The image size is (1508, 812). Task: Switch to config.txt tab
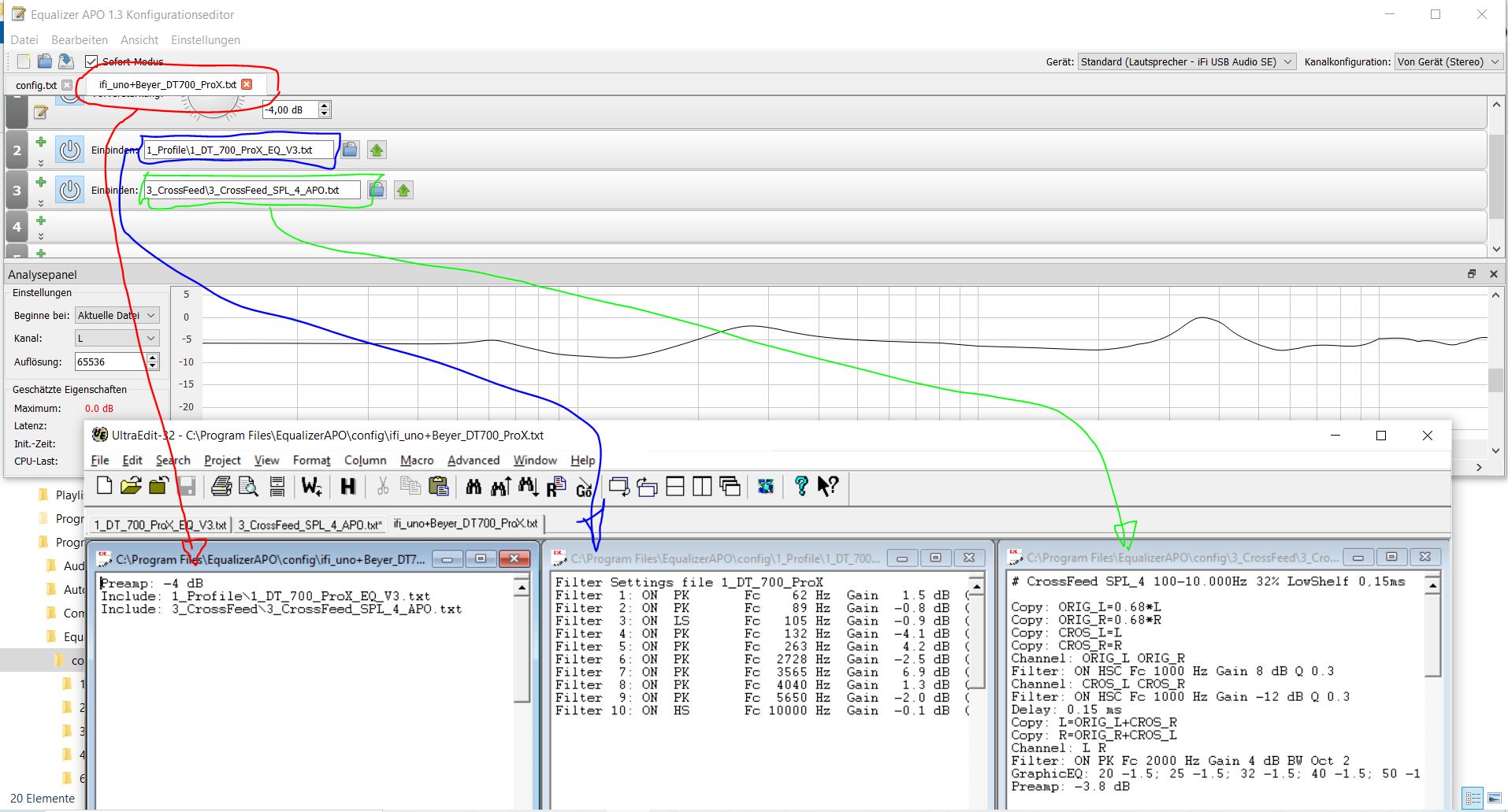(36, 85)
